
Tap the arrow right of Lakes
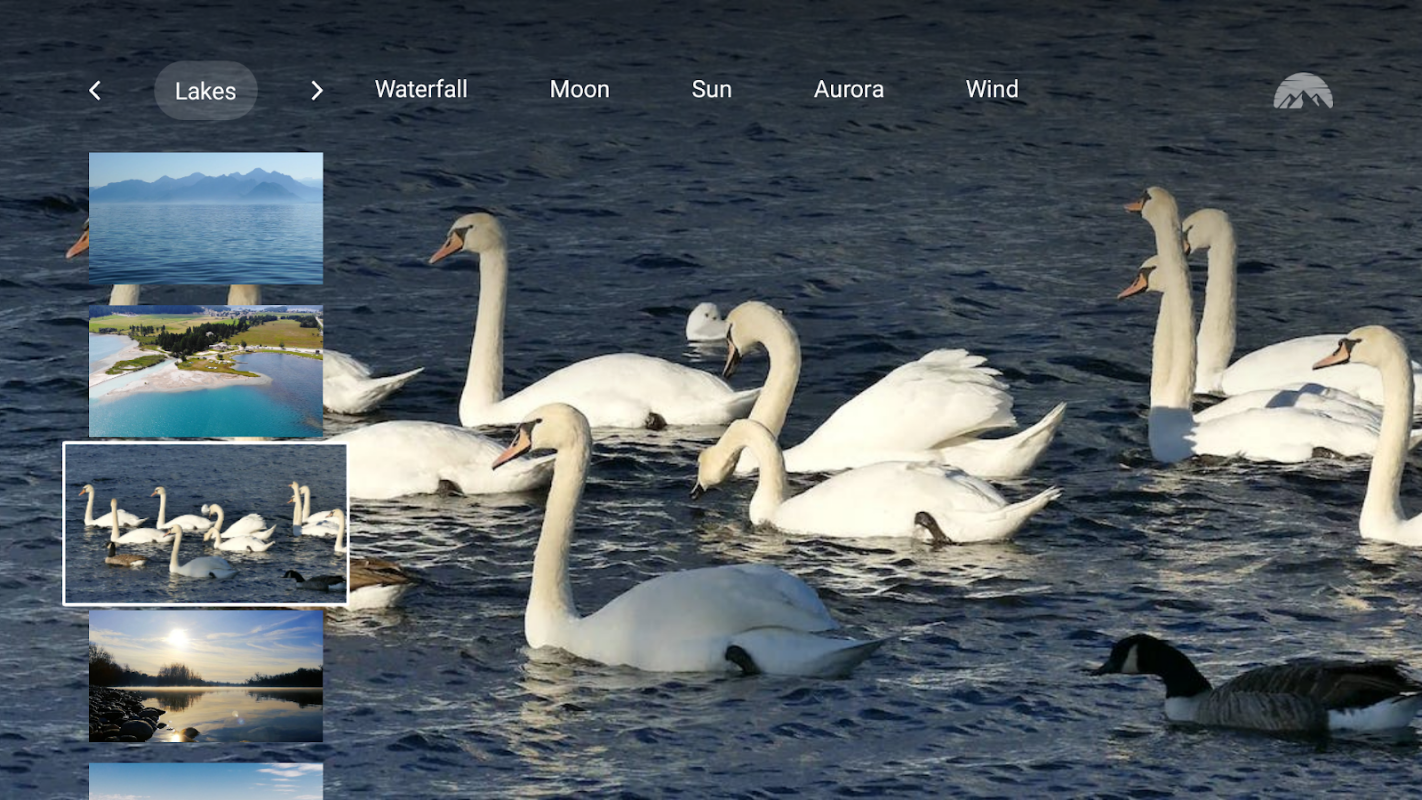pyautogui.click(x=317, y=91)
